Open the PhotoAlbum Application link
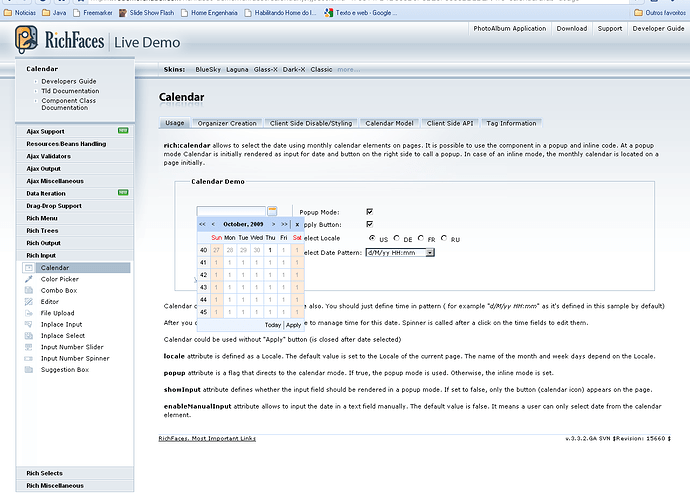Screen dimensions: 690x500 pos(510,29)
